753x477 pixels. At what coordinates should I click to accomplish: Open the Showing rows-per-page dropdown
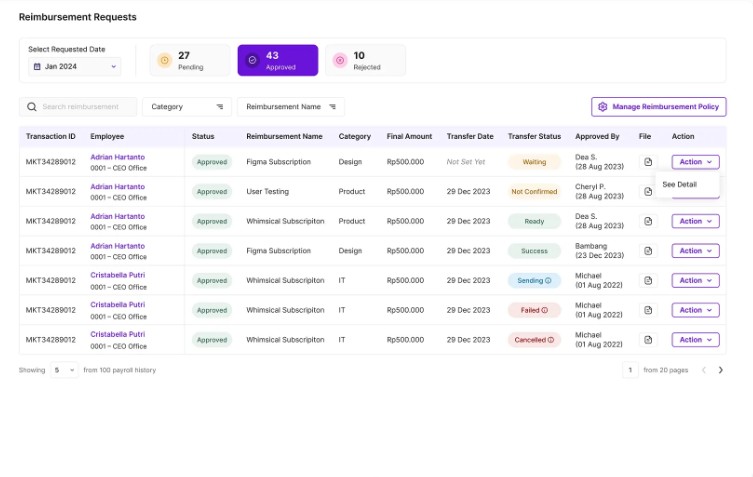pyautogui.click(x=64, y=370)
